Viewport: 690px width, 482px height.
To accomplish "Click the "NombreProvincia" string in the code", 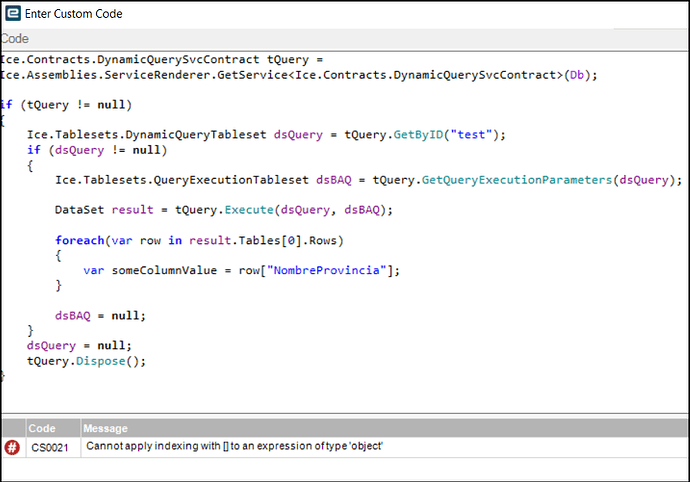I will [x=327, y=270].
